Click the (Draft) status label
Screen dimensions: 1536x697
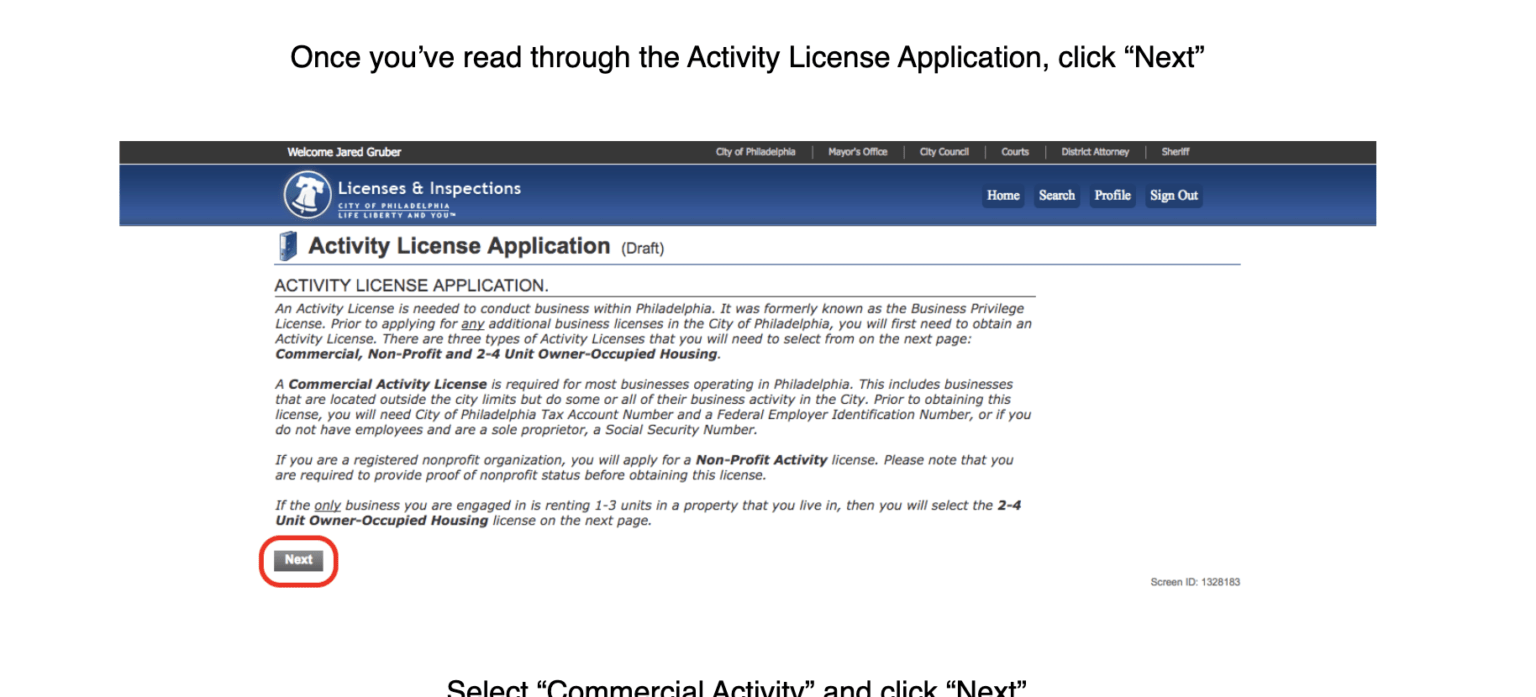[x=643, y=248]
